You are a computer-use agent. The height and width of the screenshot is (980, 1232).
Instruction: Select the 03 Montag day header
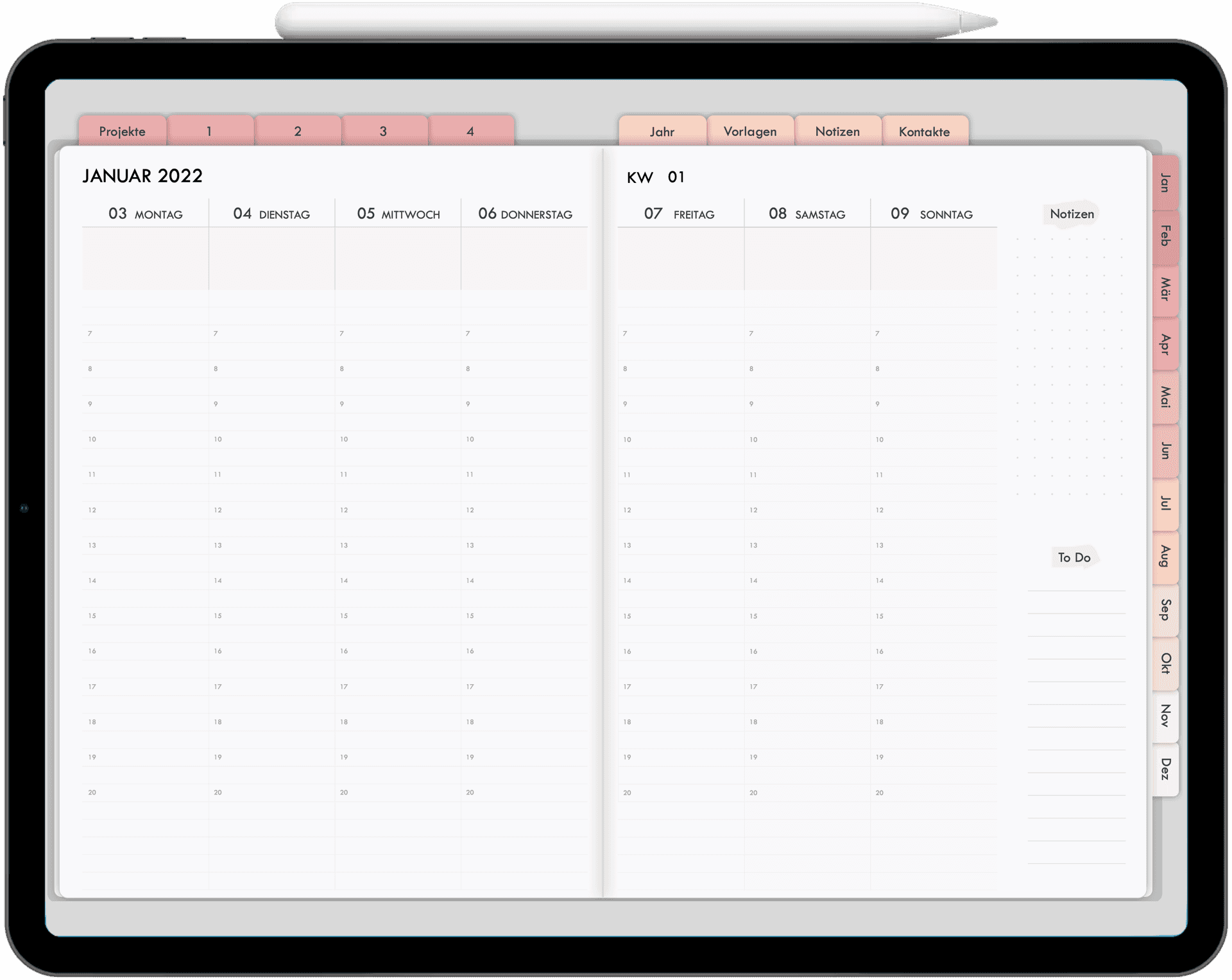[x=146, y=214]
